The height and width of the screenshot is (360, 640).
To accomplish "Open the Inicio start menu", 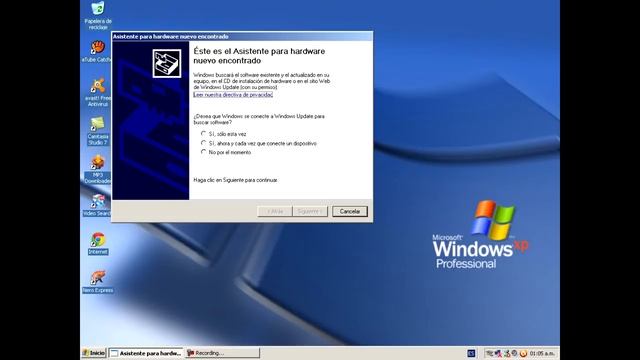I will pos(94,353).
